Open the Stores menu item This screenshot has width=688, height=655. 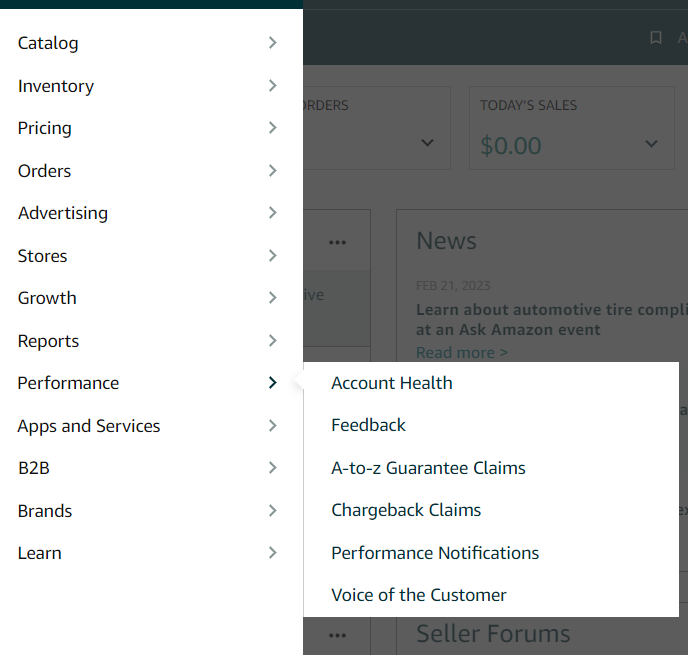(x=43, y=256)
